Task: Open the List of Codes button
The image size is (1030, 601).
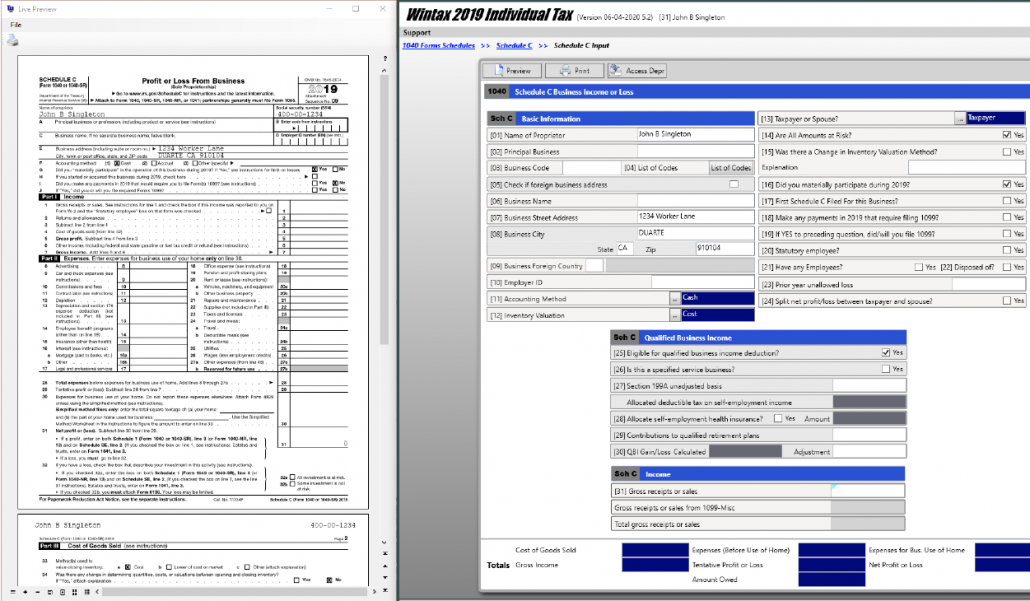Action: point(730,168)
